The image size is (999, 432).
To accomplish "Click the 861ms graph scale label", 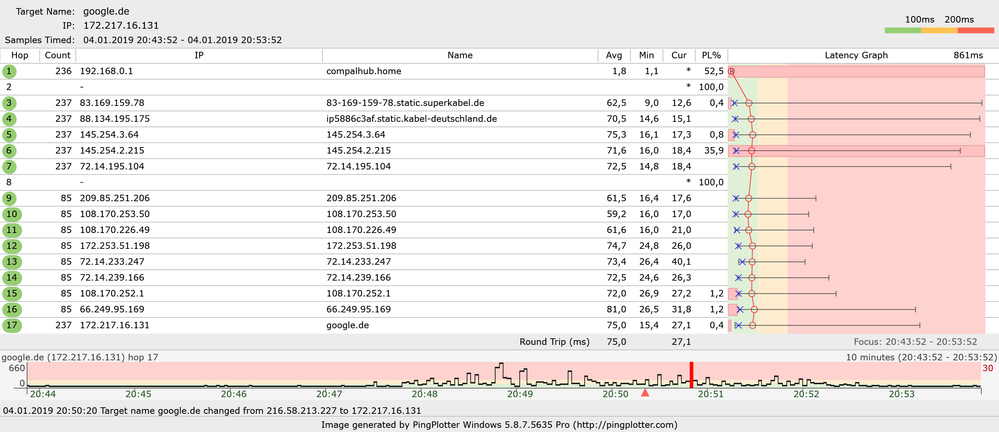I will pos(969,55).
